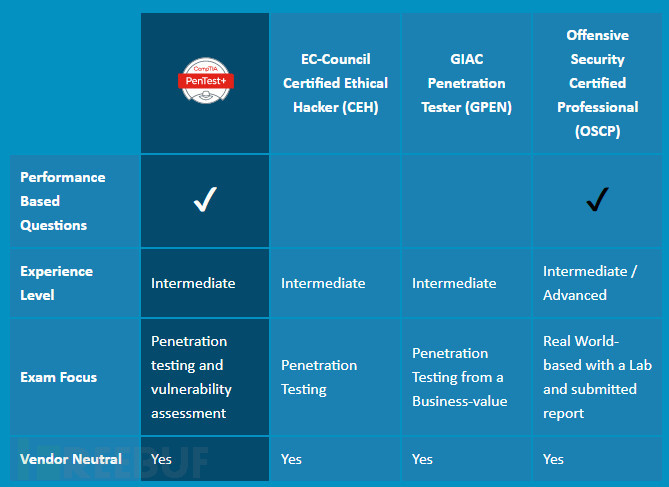
Task: Select Intermediate in the PenTest+ column
Action: coord(193,283)
